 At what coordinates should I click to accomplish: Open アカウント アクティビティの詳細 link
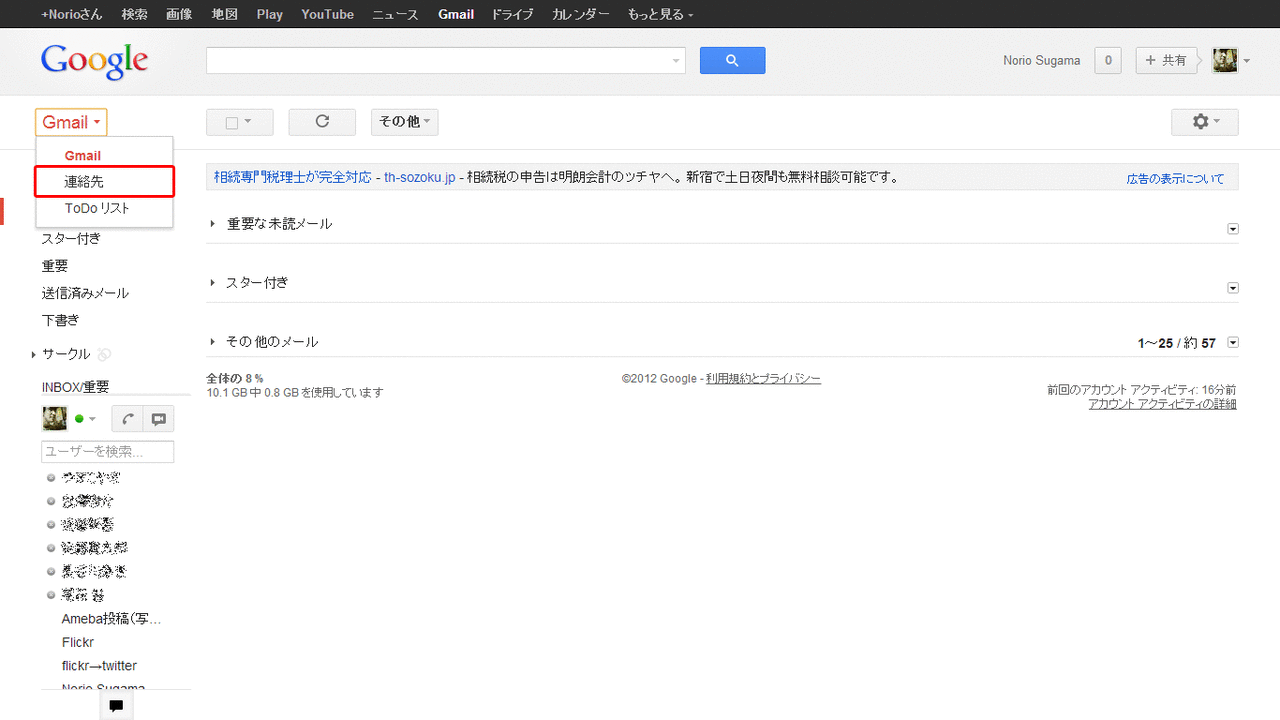tap(1162, 404)
